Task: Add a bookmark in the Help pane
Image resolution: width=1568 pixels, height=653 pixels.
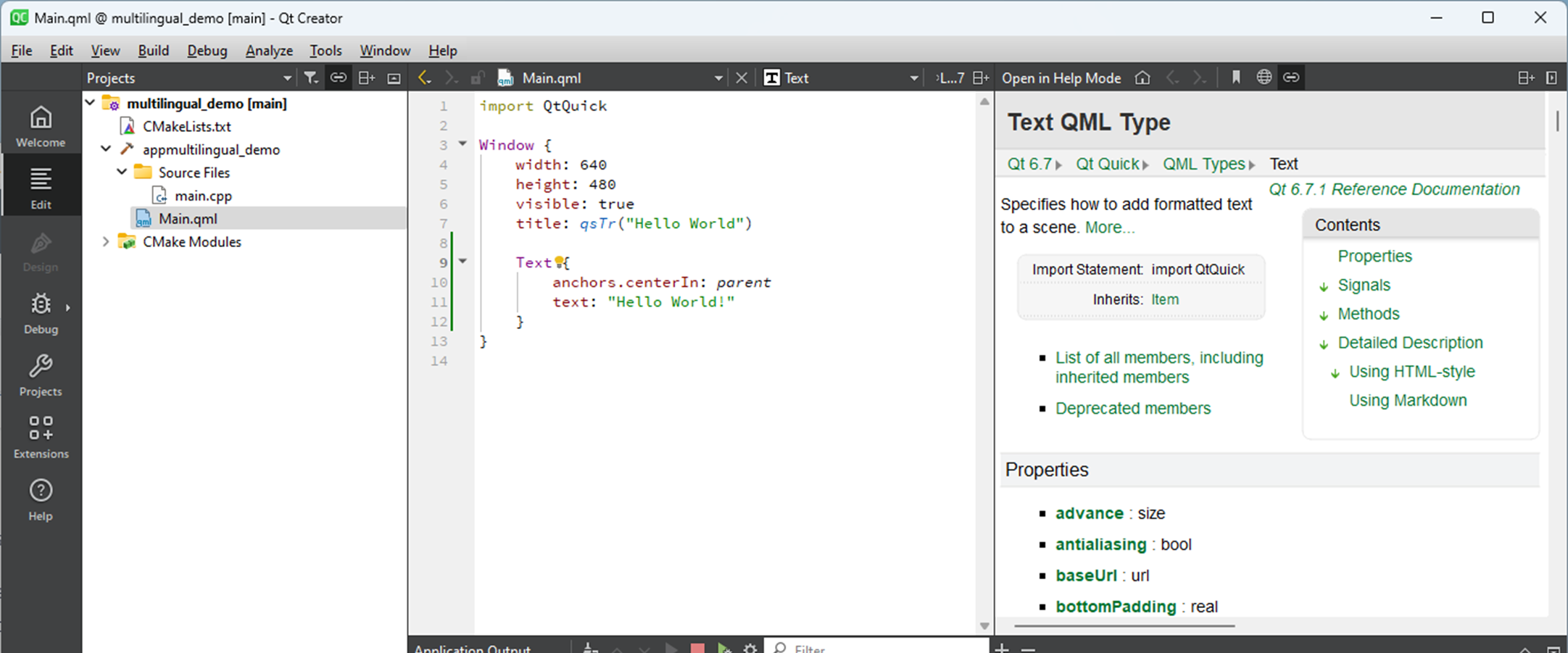Action: pos(1235,78)
